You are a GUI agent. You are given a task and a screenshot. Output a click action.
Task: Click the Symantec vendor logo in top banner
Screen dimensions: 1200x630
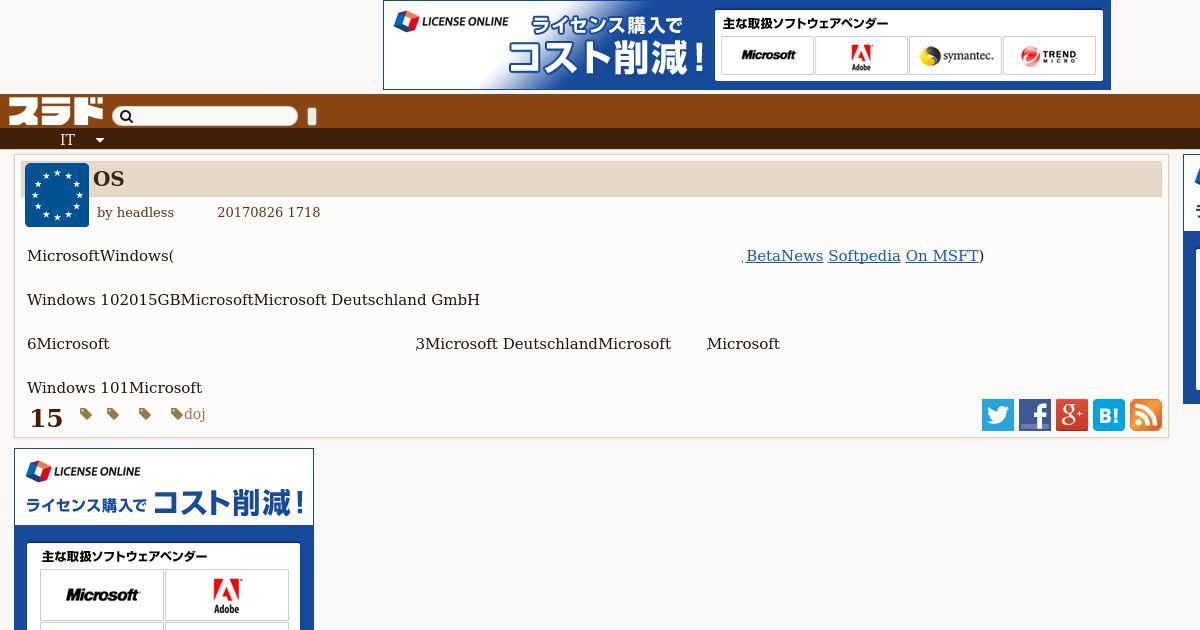point(955,56)
